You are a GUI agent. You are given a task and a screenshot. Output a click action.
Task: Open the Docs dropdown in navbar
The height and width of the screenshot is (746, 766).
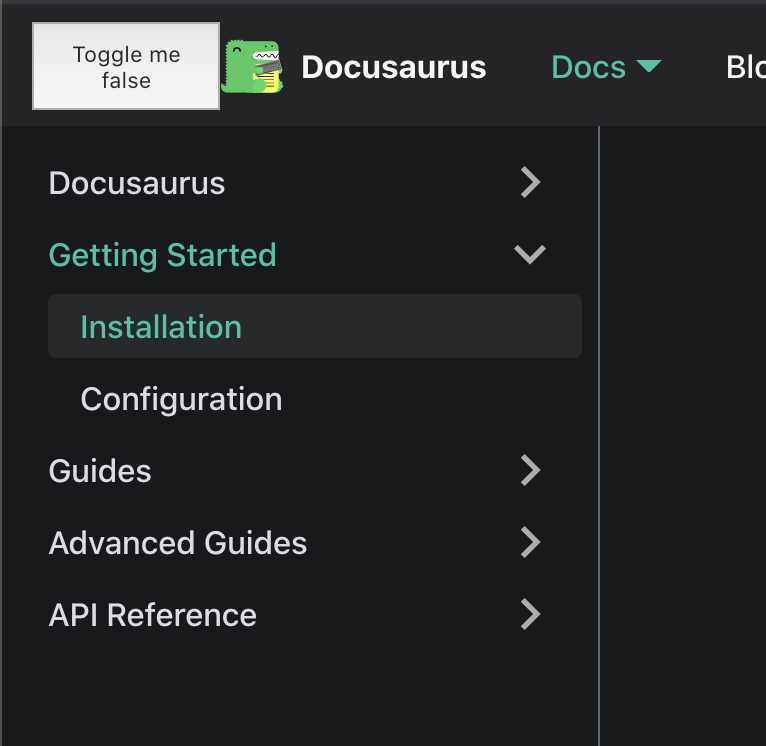606,66
